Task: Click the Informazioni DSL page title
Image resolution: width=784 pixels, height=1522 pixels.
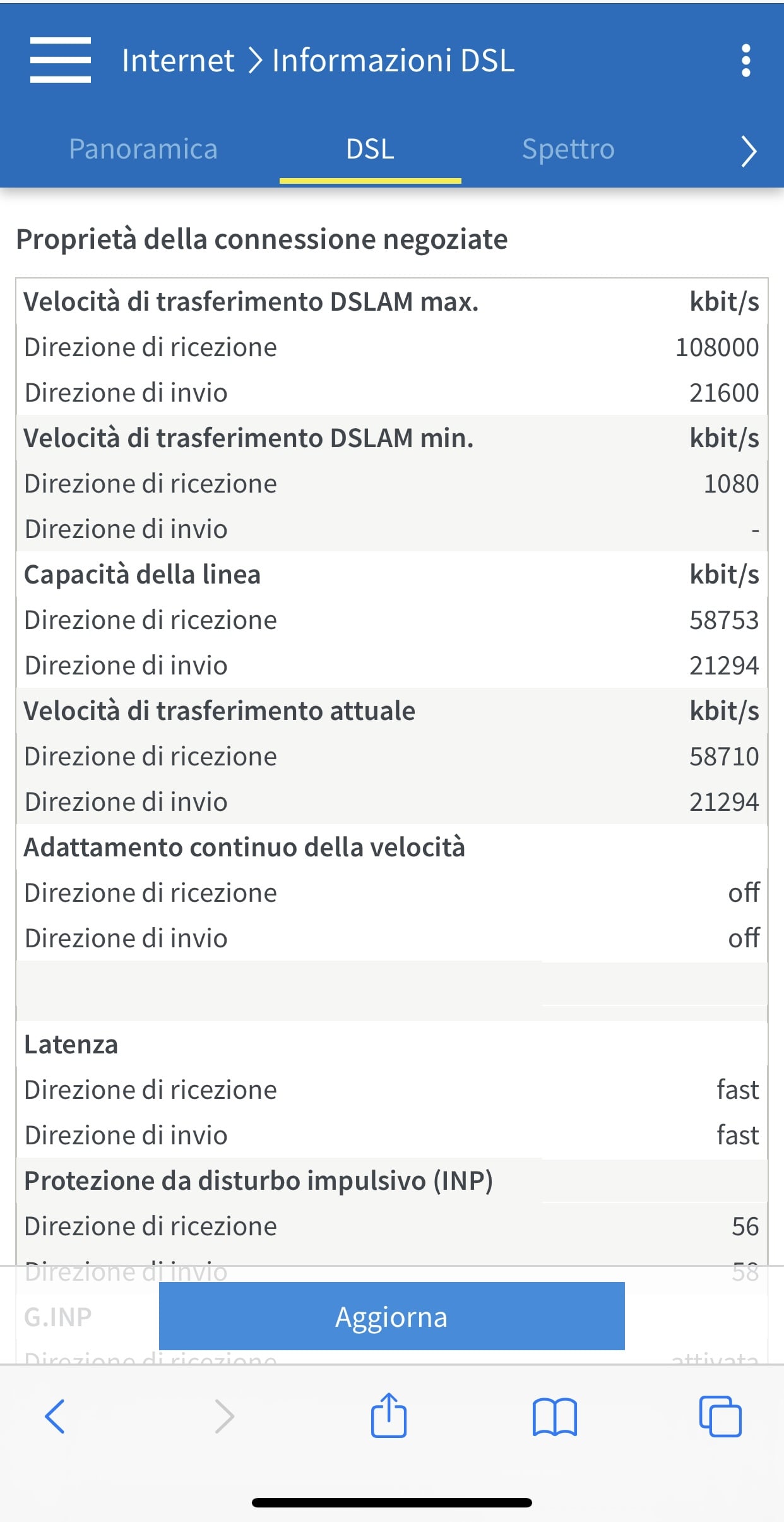Action: pyautogui.click(x=393, y=61)
